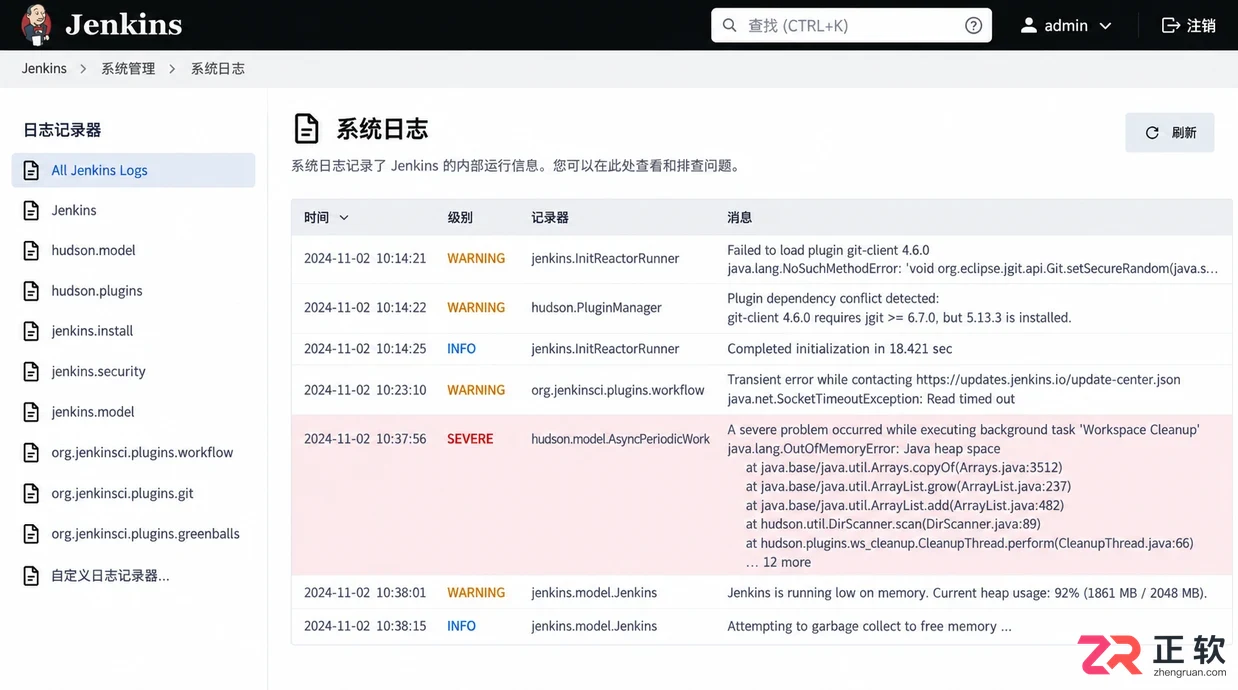Open the Jenkins log recorder

coord(74,210)
